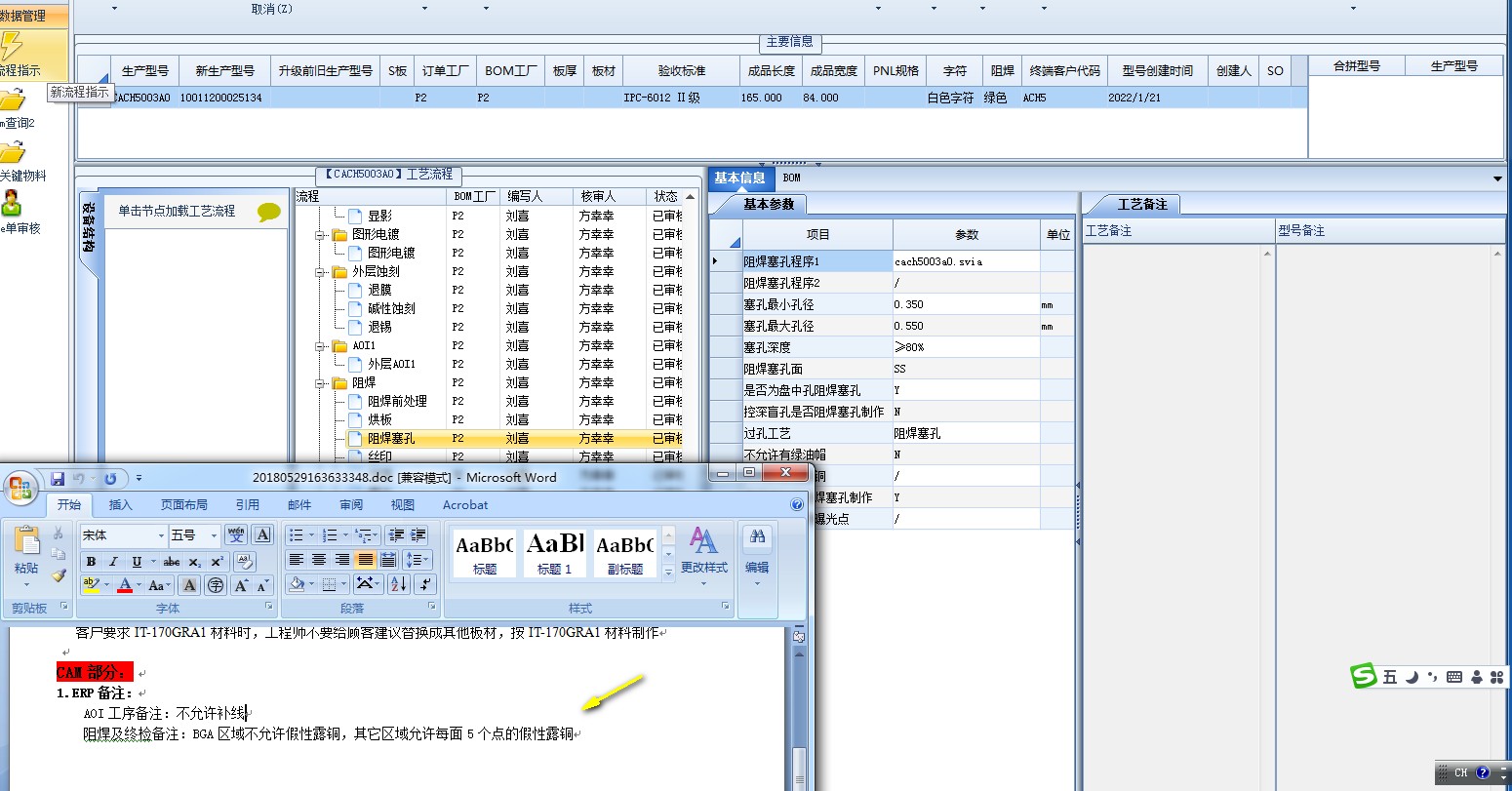Center the paragraph in Word
This screenshot has width=1512, height=791.
point(319,559)
